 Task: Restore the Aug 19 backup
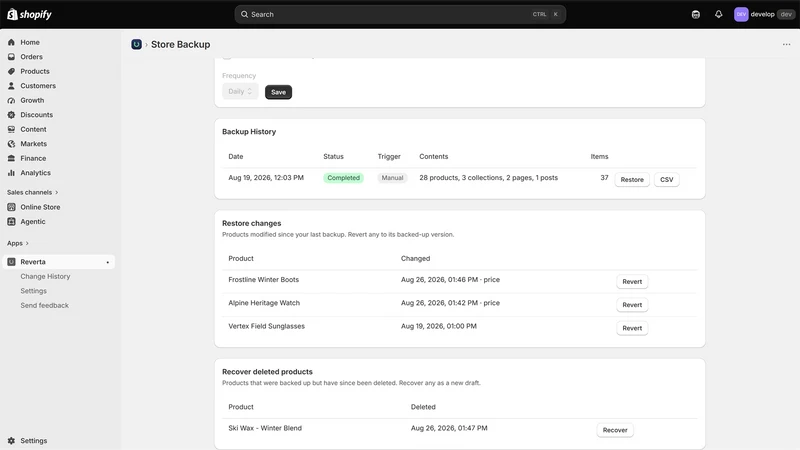tap(632, 180)
